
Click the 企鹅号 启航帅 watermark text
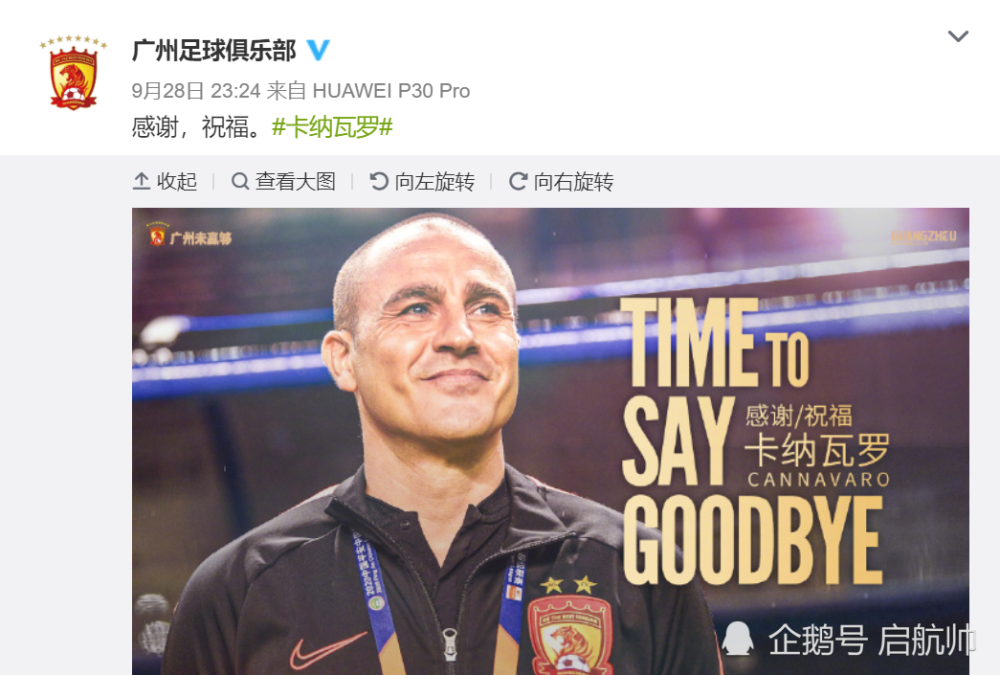click(x=872, y=639)
